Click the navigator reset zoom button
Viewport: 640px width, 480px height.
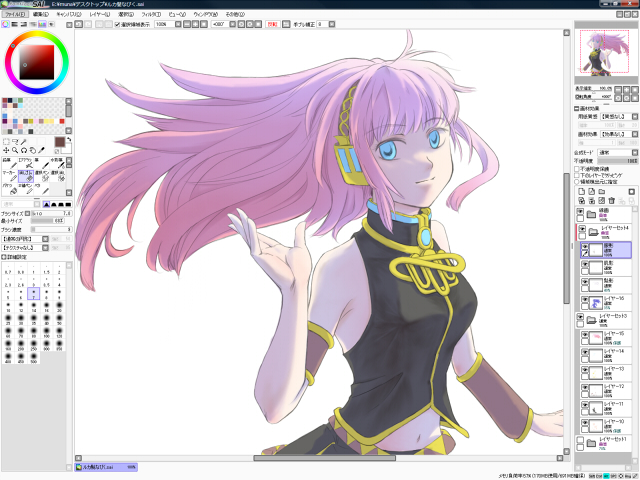click(x=635, y=89)
